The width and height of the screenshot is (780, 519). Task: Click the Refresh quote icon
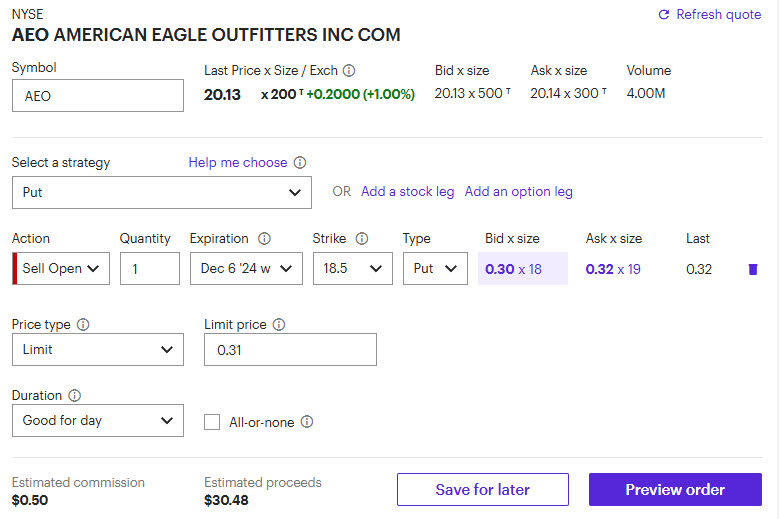[x=663, y=15]
